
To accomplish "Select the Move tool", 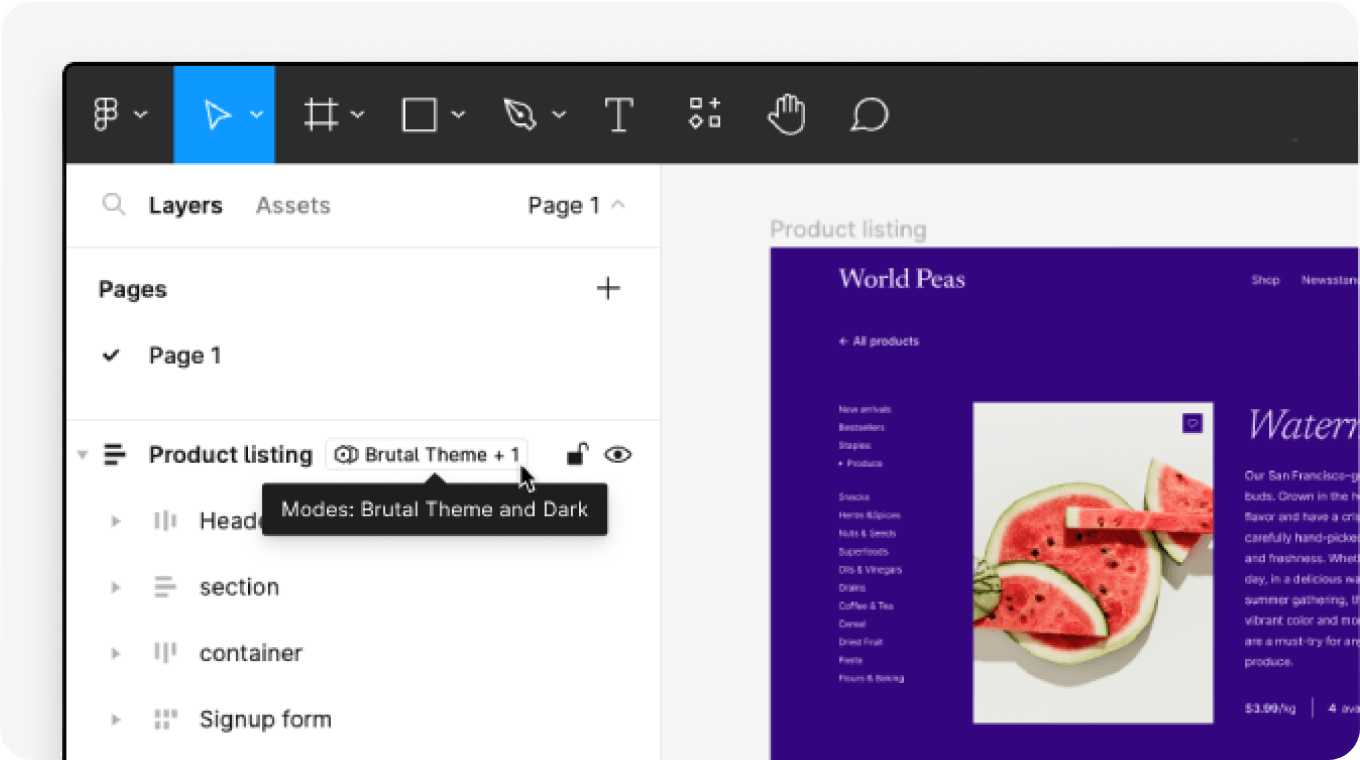I will coord(217,115).
